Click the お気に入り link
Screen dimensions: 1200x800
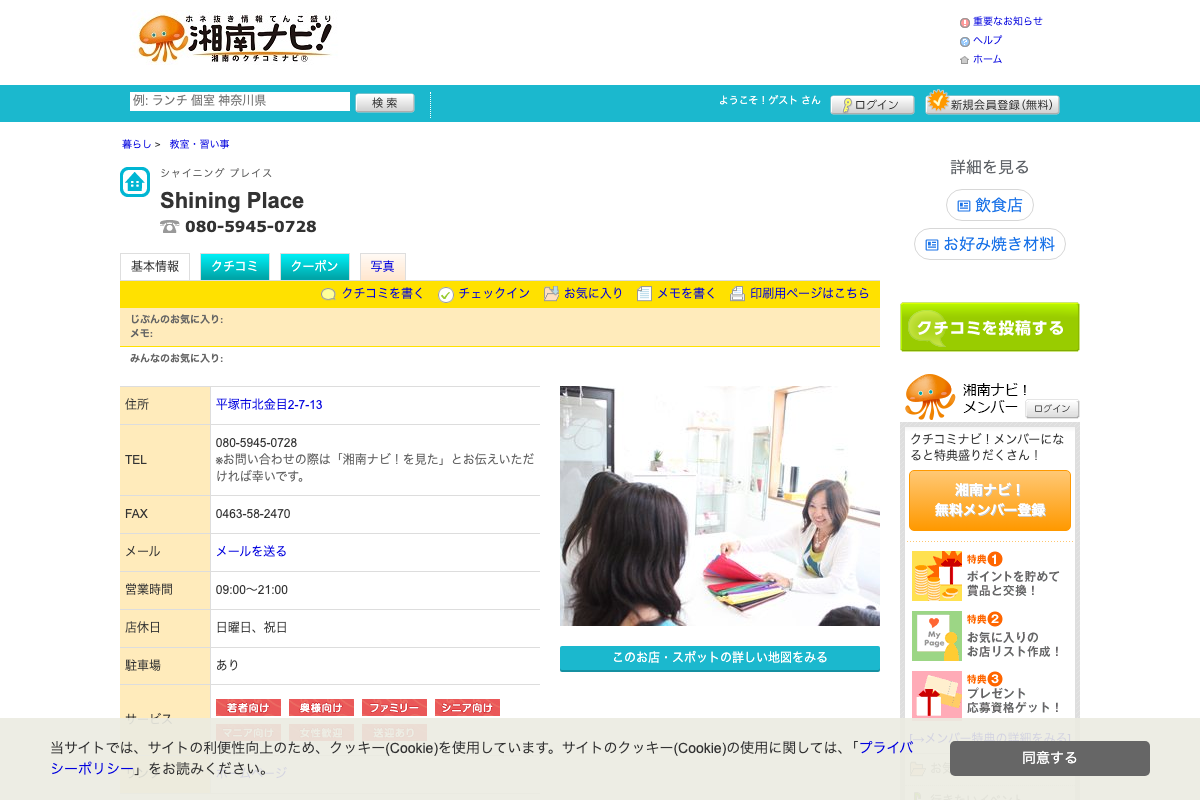tap(593, 294)
